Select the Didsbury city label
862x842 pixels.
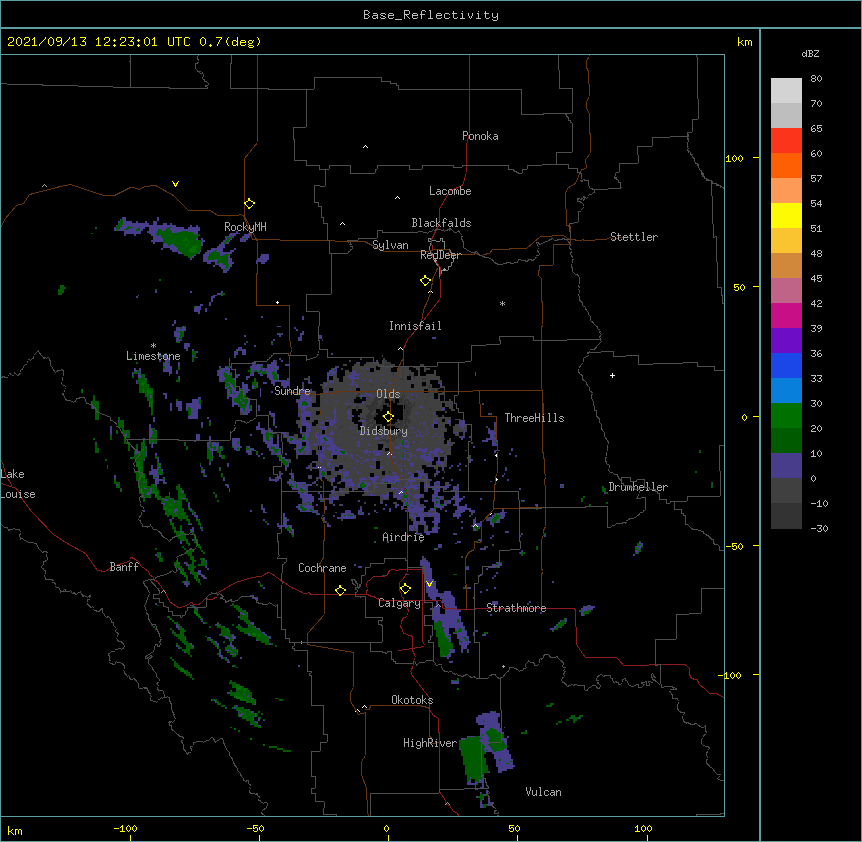384,431
